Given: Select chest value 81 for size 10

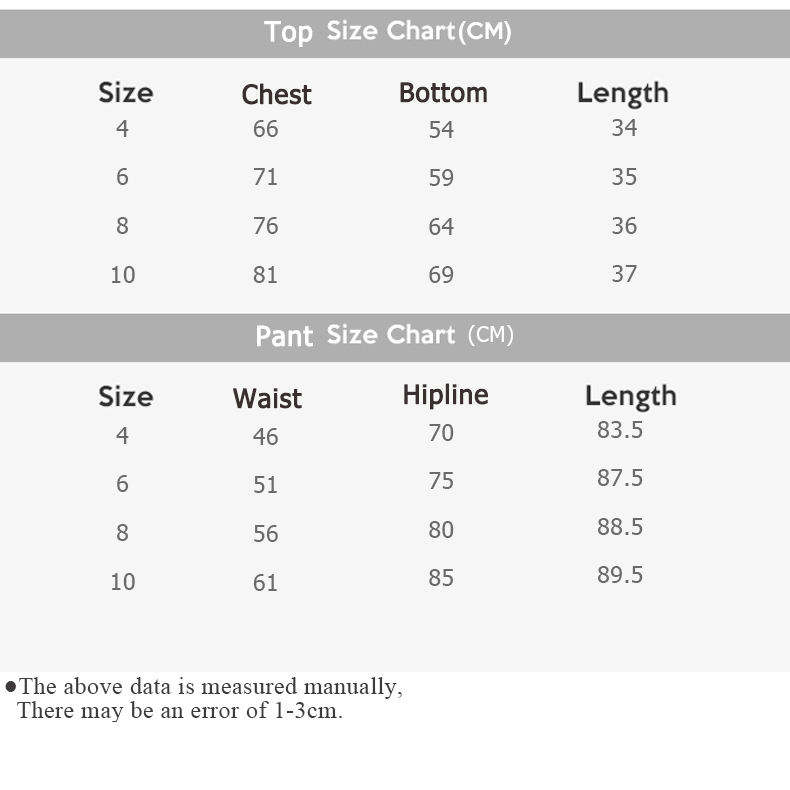Looking at the screenshot, I should click(x=265, y=275).
